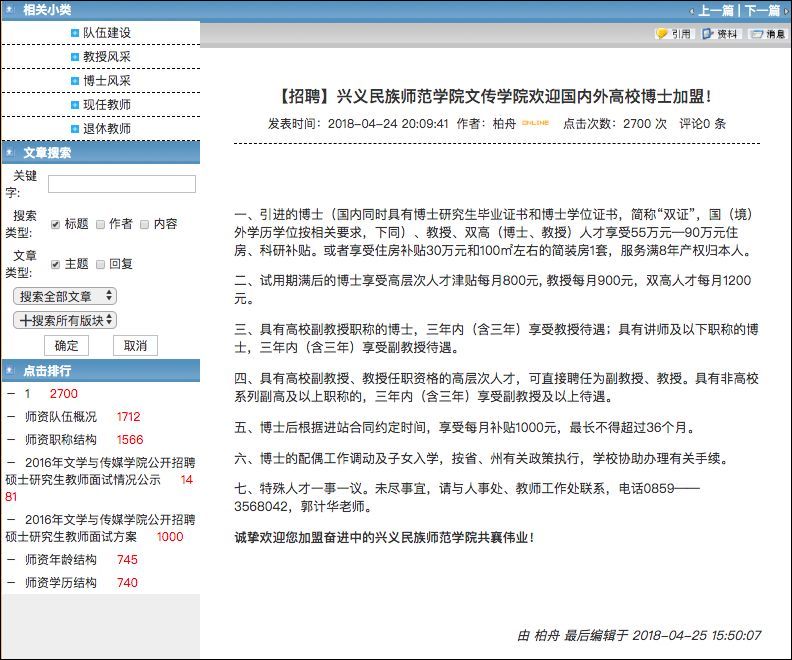The height and width of the screenshot is (660, 792).
Task: Toggle the 主题 article type checkbox
Action: pos(56,264)
